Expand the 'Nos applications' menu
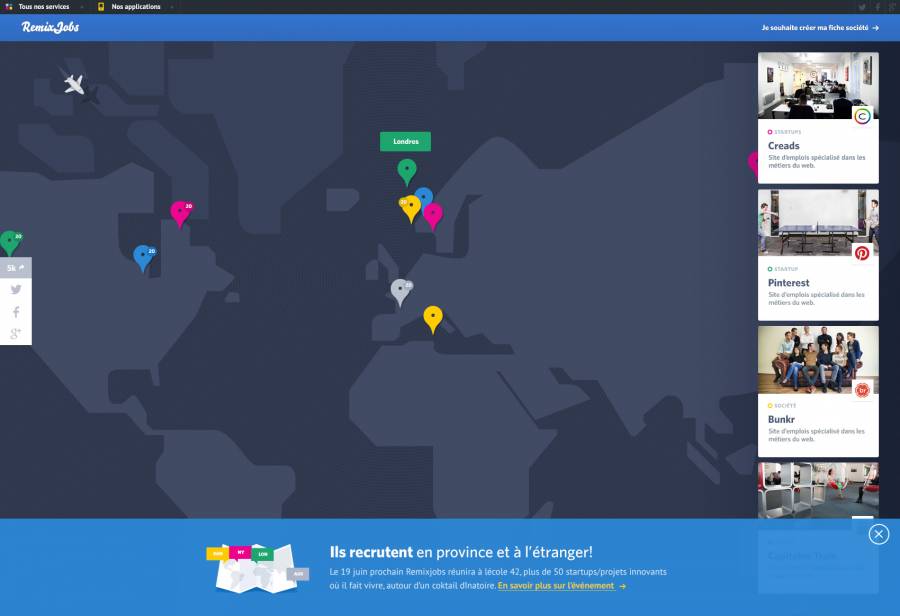The height and width of the screenshot is (616, 900). (x=135, y=7)
